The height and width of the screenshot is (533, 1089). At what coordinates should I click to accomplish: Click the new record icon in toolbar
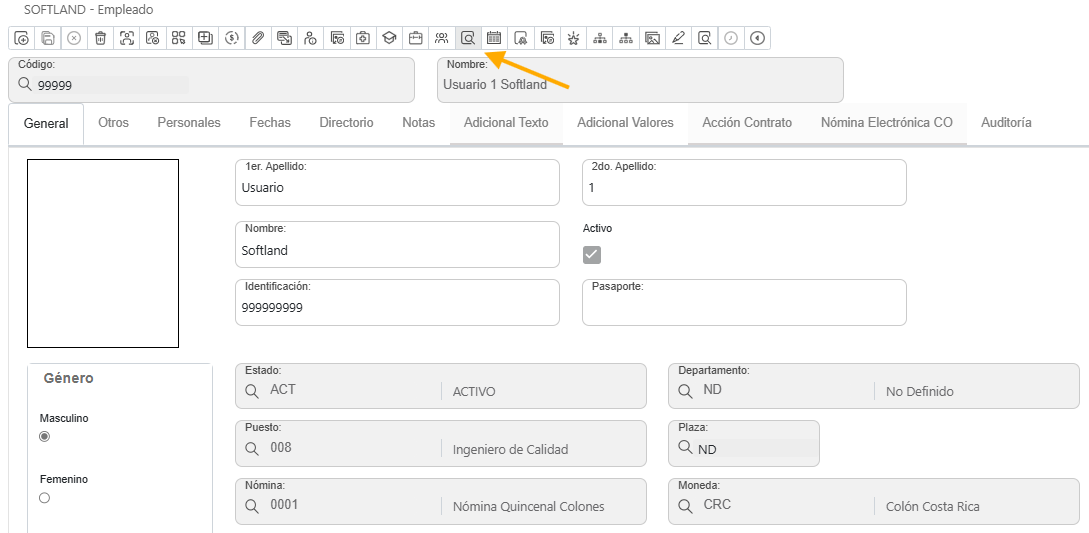(22, 38)
